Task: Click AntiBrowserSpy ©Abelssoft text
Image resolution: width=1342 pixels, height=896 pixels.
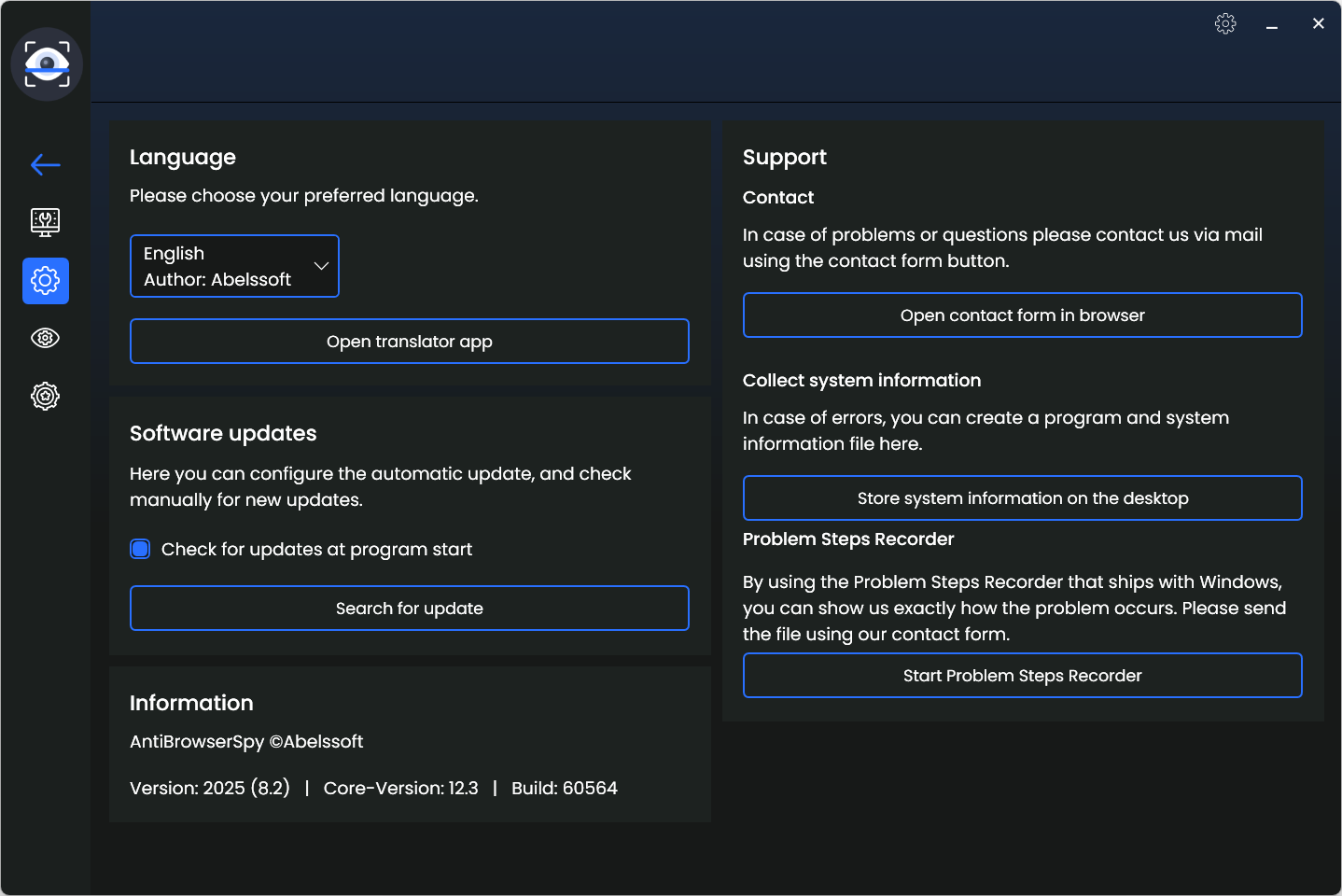Action: [246, 742]
